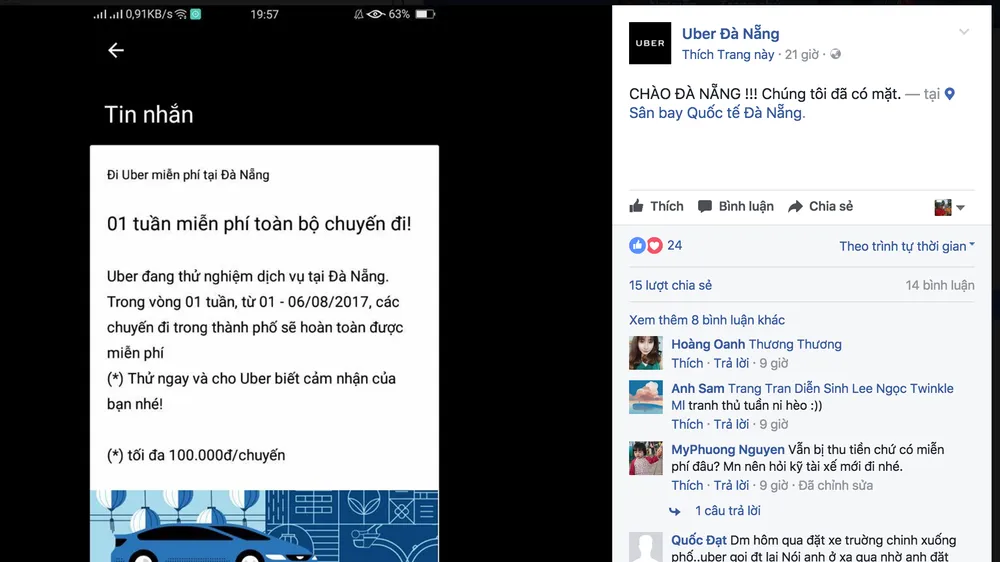
Task: Click the blue like reaction icon
Action: pos(637,246)
